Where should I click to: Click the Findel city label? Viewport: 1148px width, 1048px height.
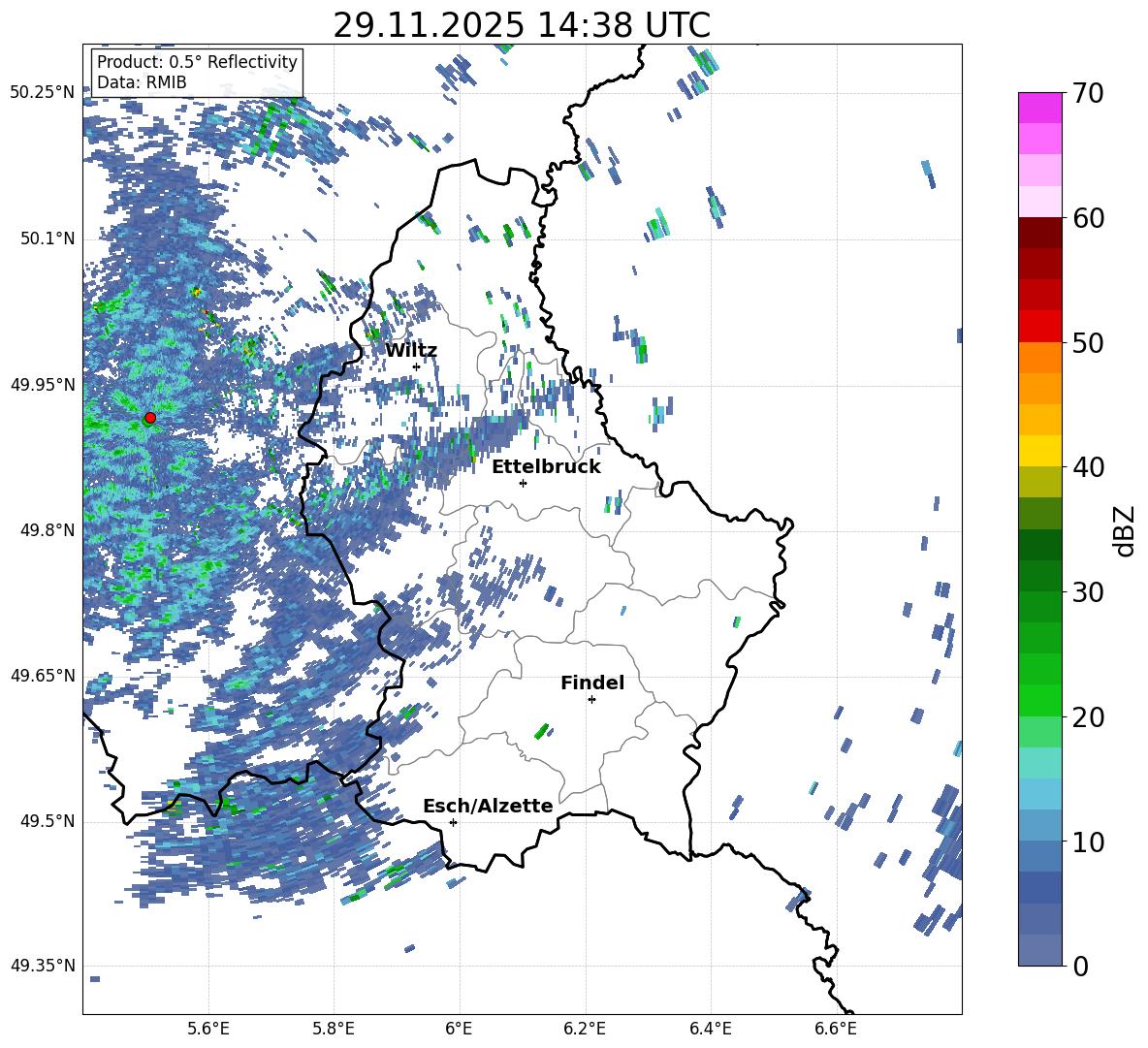(x=592, y=683)
